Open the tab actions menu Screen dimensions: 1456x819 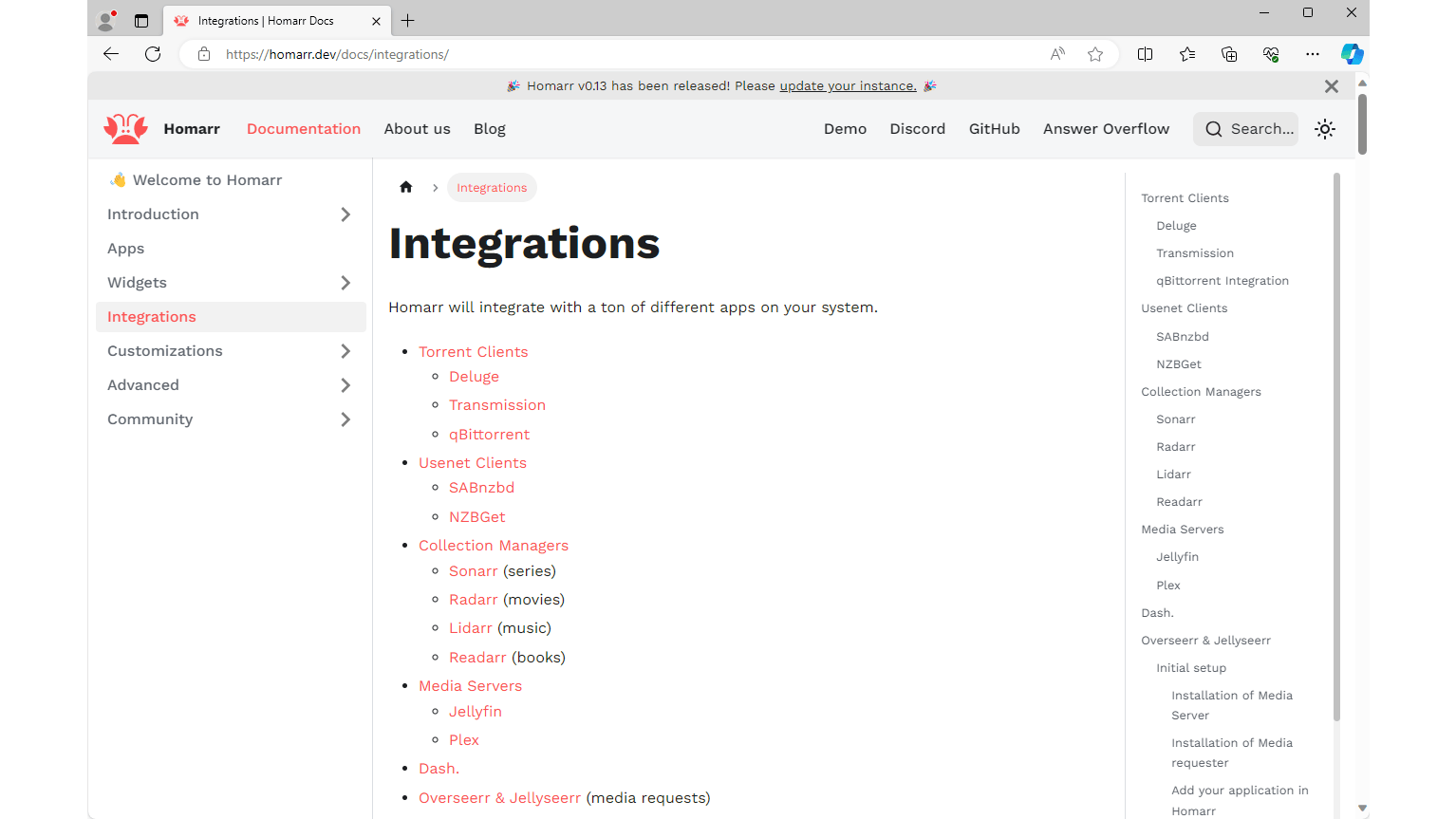click(141, 20)
